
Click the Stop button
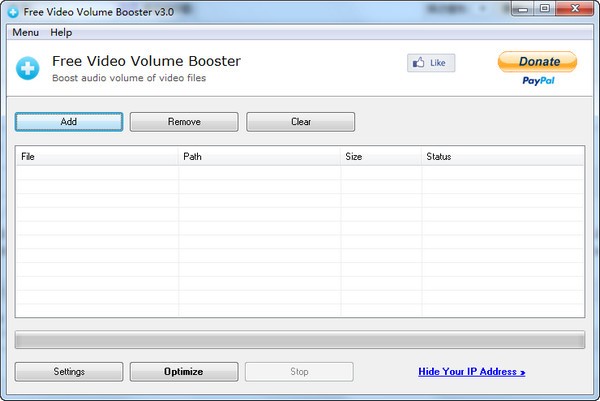click(x=299, y=372)
